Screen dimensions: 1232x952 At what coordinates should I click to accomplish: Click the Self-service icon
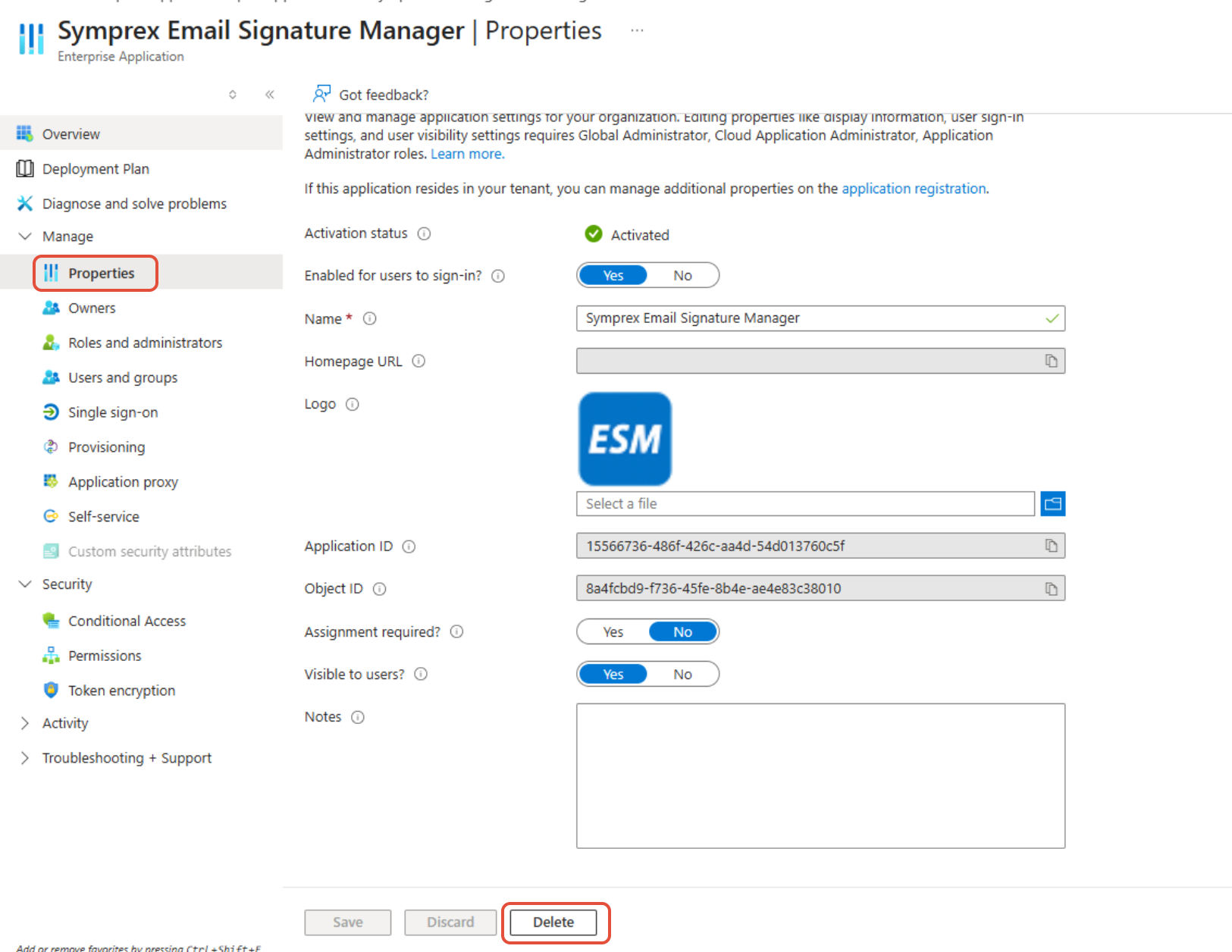pyautogui.click(x=51, y=516)
